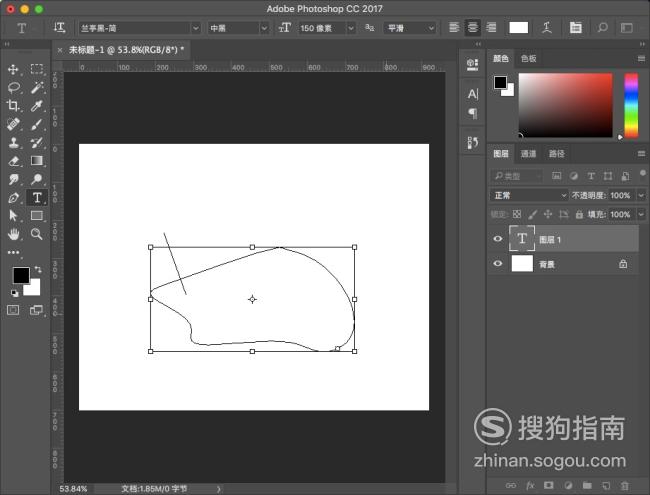Add a layer mask
This screenshot has width=650, height=495.
point(549,485)
